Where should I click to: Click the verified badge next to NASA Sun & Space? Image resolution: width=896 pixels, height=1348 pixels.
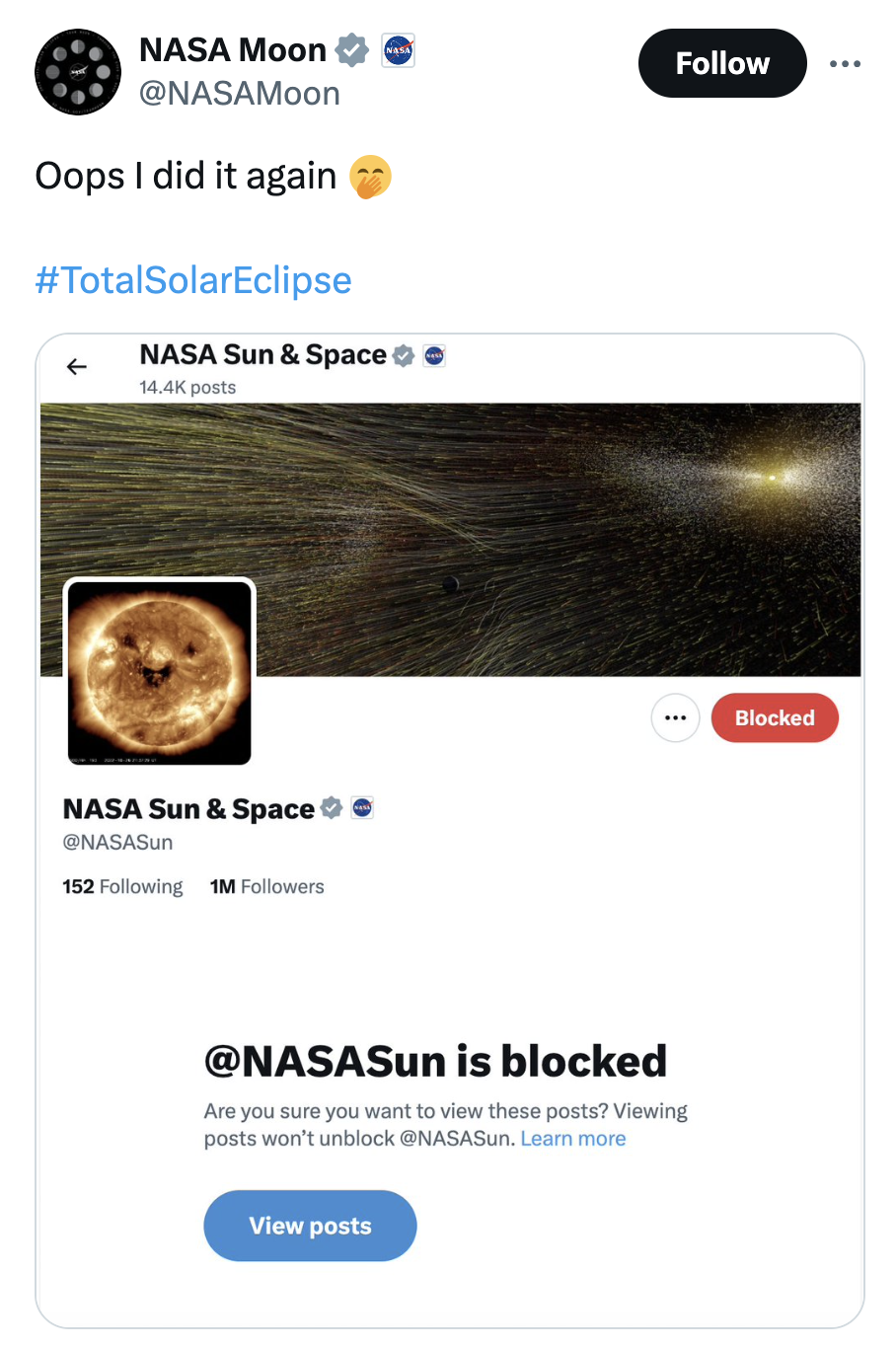(331, 807)
